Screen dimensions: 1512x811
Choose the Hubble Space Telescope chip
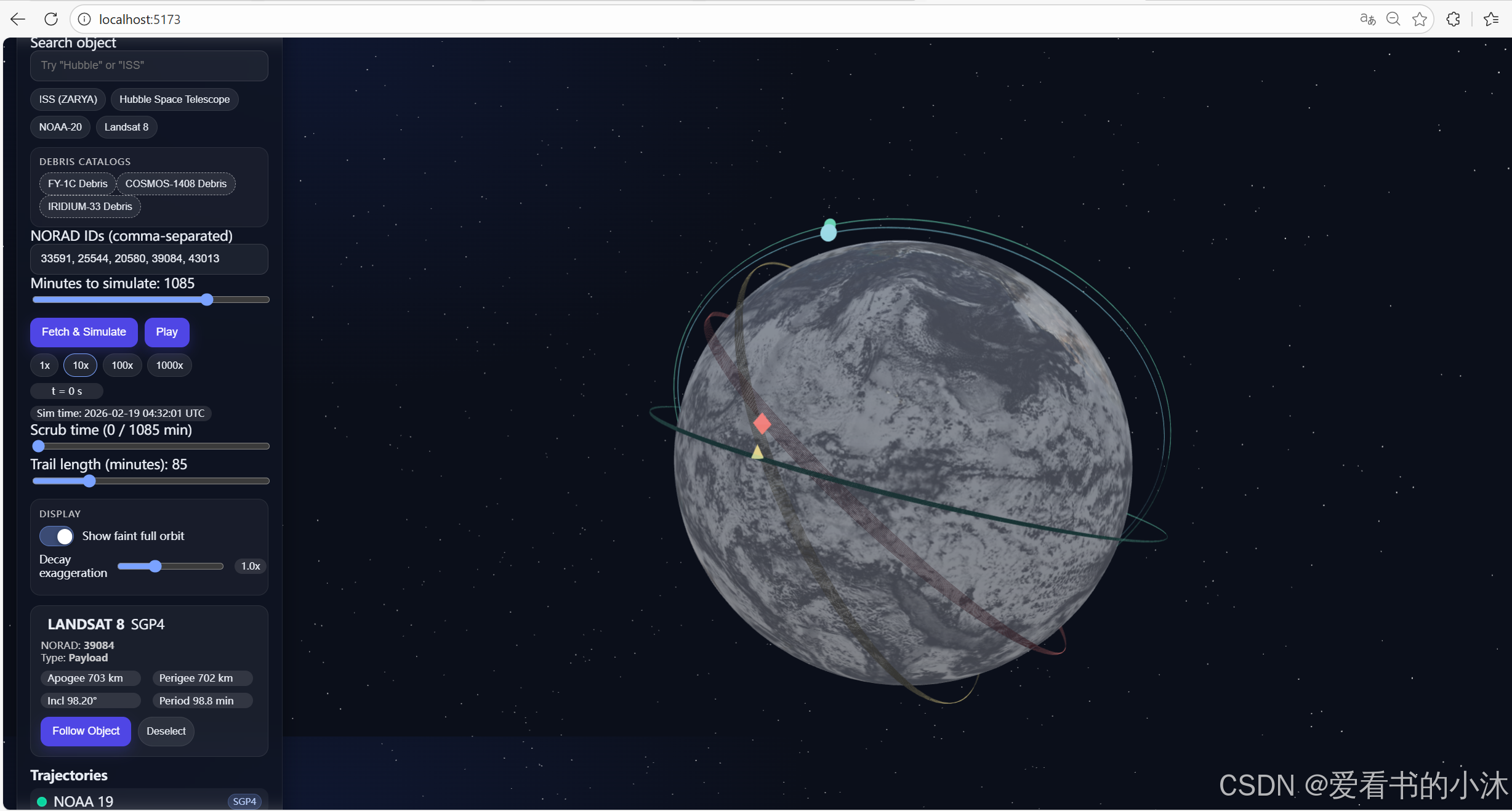pos(174,99)
